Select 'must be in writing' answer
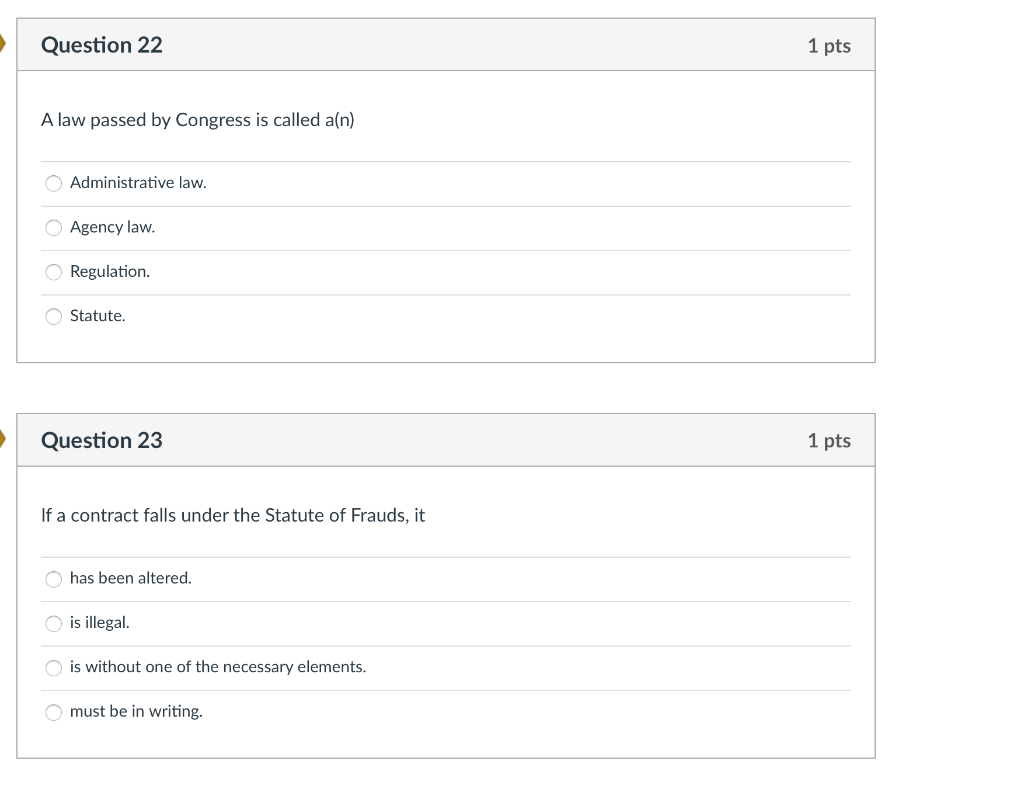 click(x=54, y=713)
